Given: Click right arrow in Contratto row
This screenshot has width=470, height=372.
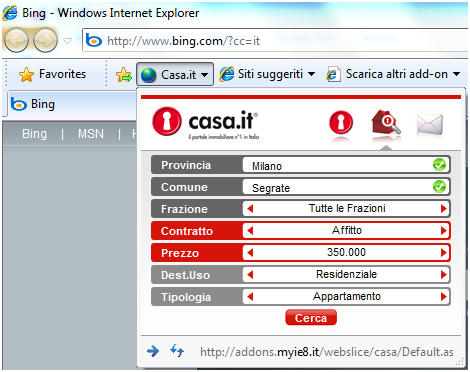Looking at the screenshot, I should pos(443,231).
